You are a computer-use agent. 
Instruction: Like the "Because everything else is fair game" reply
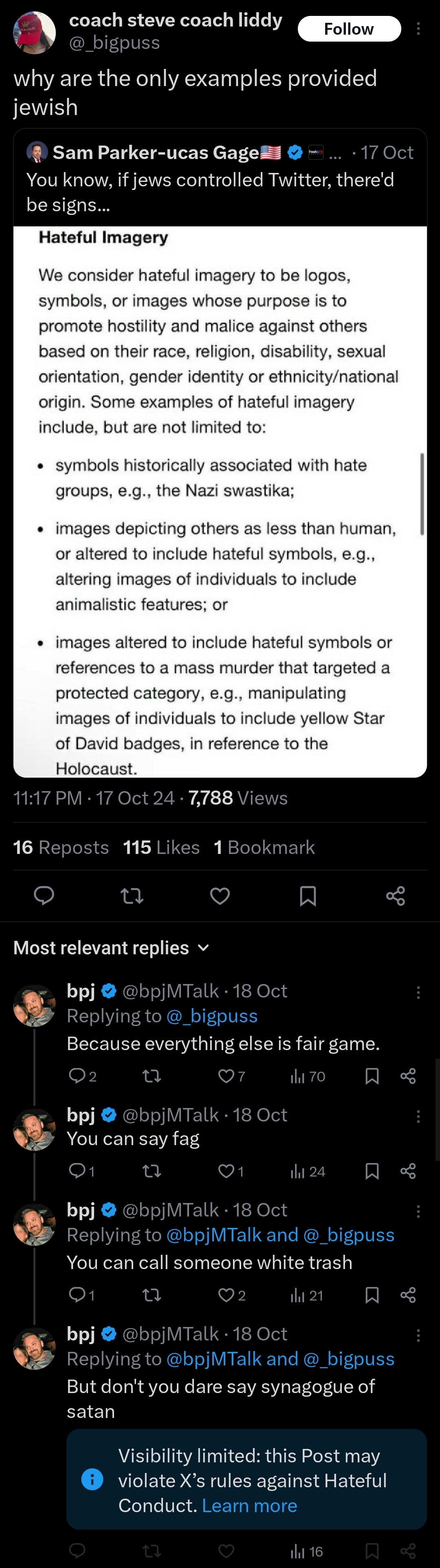point(226,1076)
